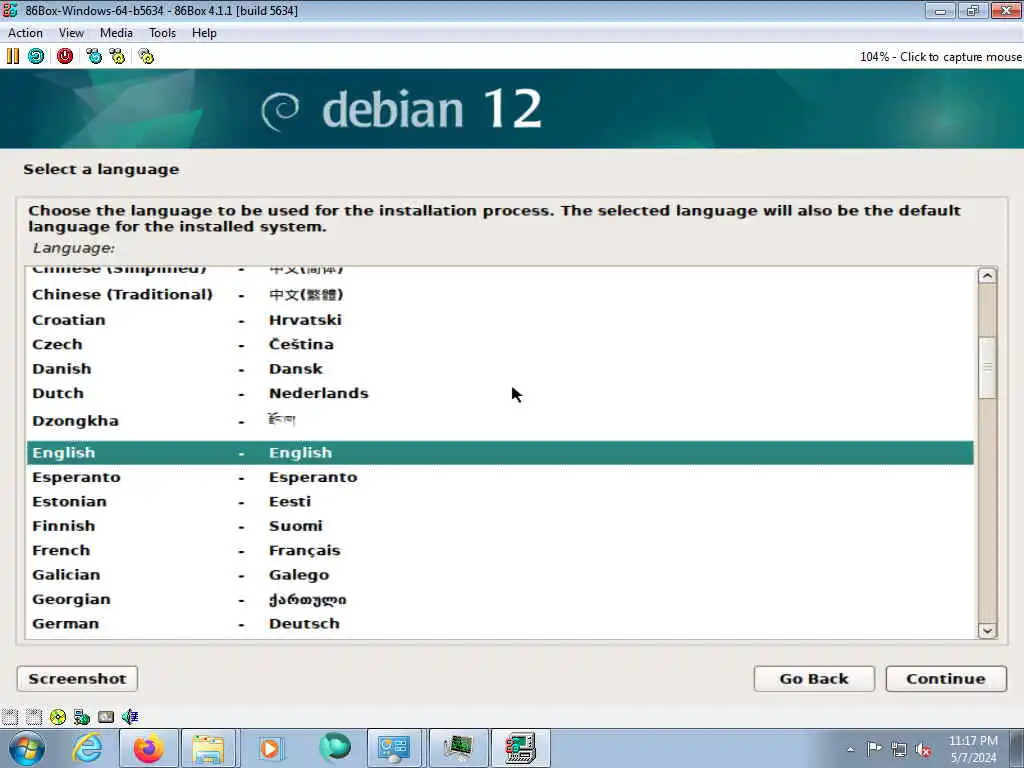Viewport: 1024px width, 768px height.
Task: Open the media player taskbar icon
Action: pyautogui.click(x=270, y=748)
